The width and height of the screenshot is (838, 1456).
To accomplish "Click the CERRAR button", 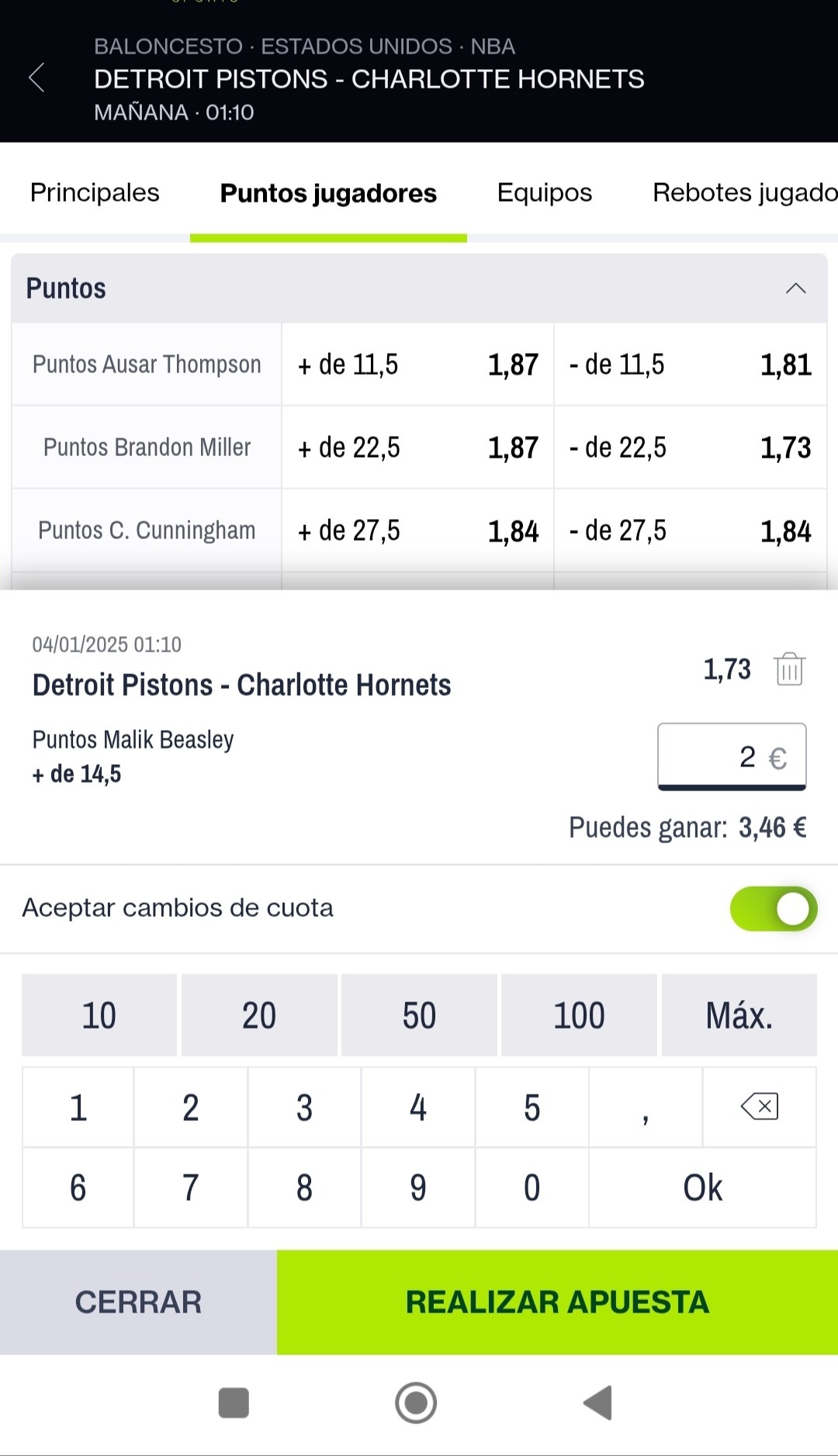I will pos(138,1302).
